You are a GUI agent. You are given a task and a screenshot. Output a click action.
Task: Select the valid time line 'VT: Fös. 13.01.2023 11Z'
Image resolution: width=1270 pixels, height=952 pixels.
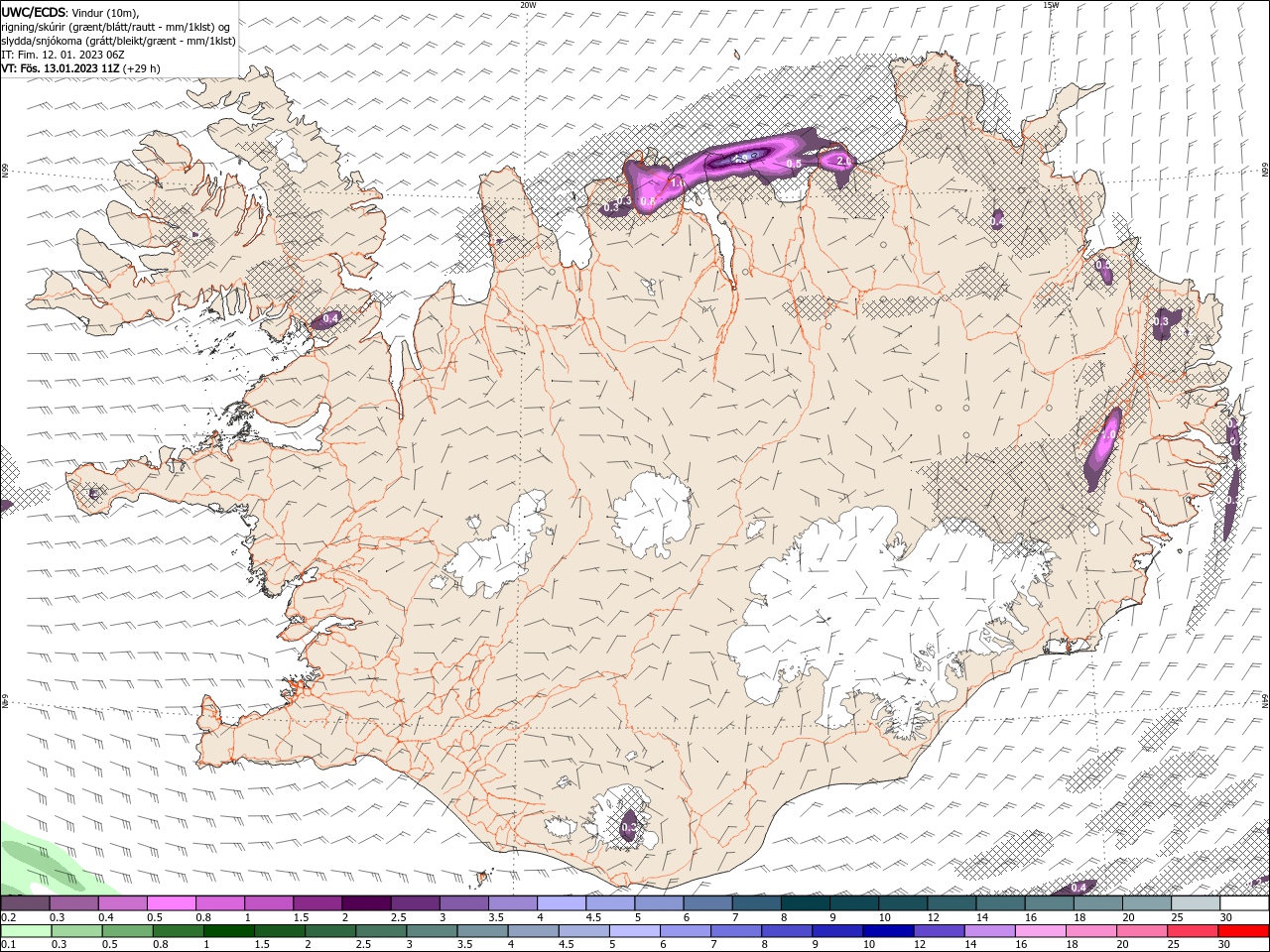[60, 68]
